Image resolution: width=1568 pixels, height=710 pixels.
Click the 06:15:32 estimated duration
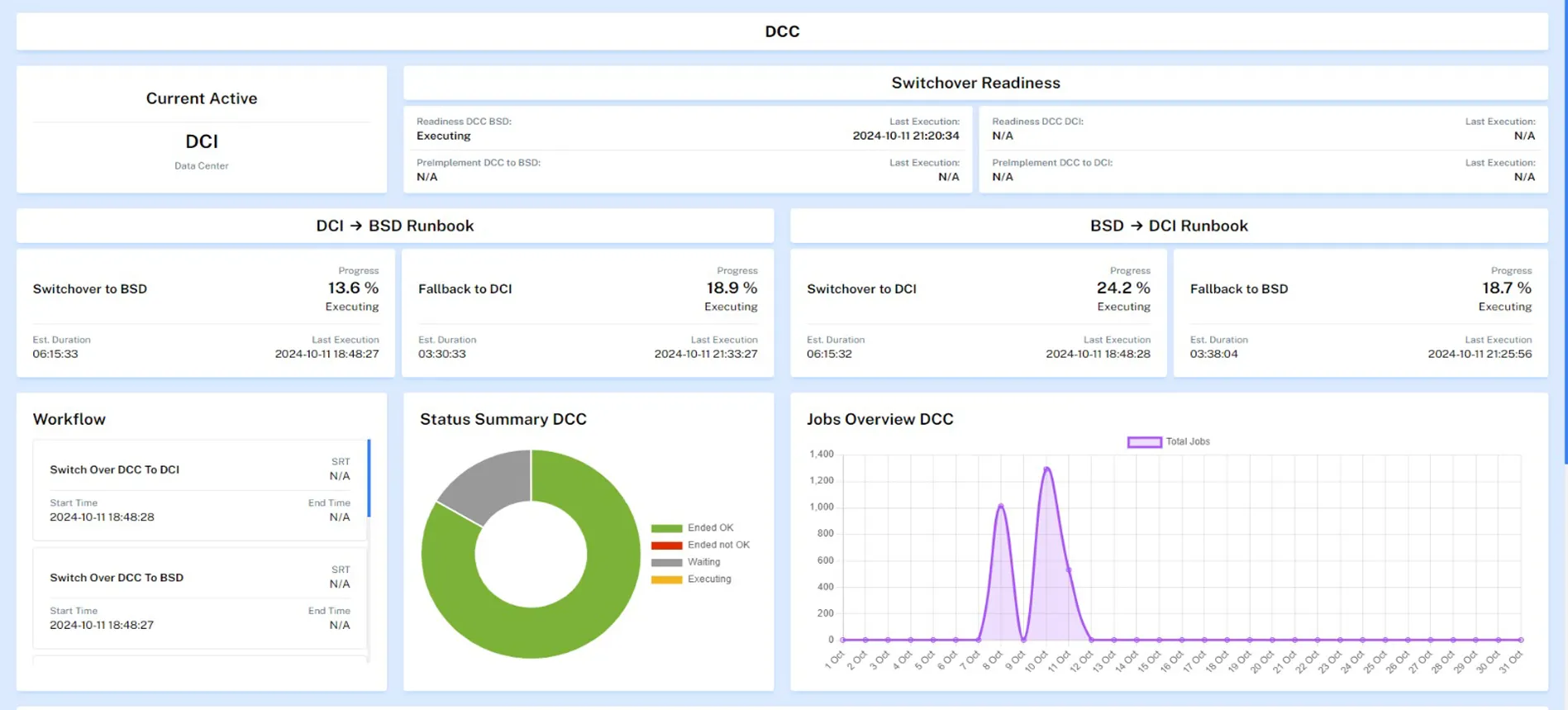pos(829,354)
